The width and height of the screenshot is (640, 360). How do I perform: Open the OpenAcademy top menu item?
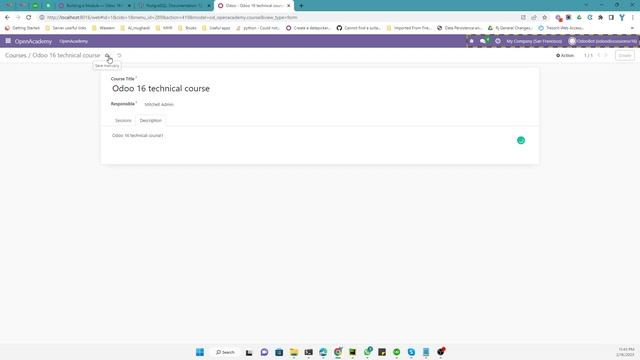pos(73,41)
